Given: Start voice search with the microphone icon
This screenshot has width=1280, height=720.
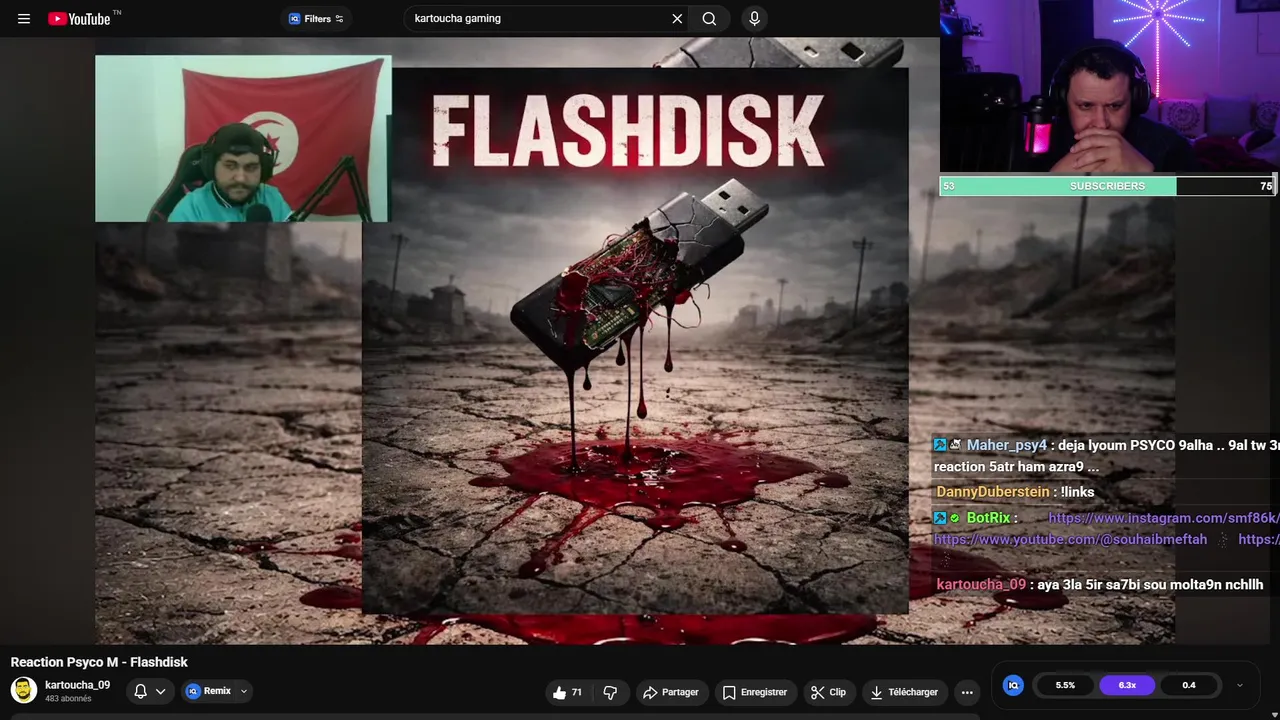Looking at the screenshot, I should (x=754, y=19).
